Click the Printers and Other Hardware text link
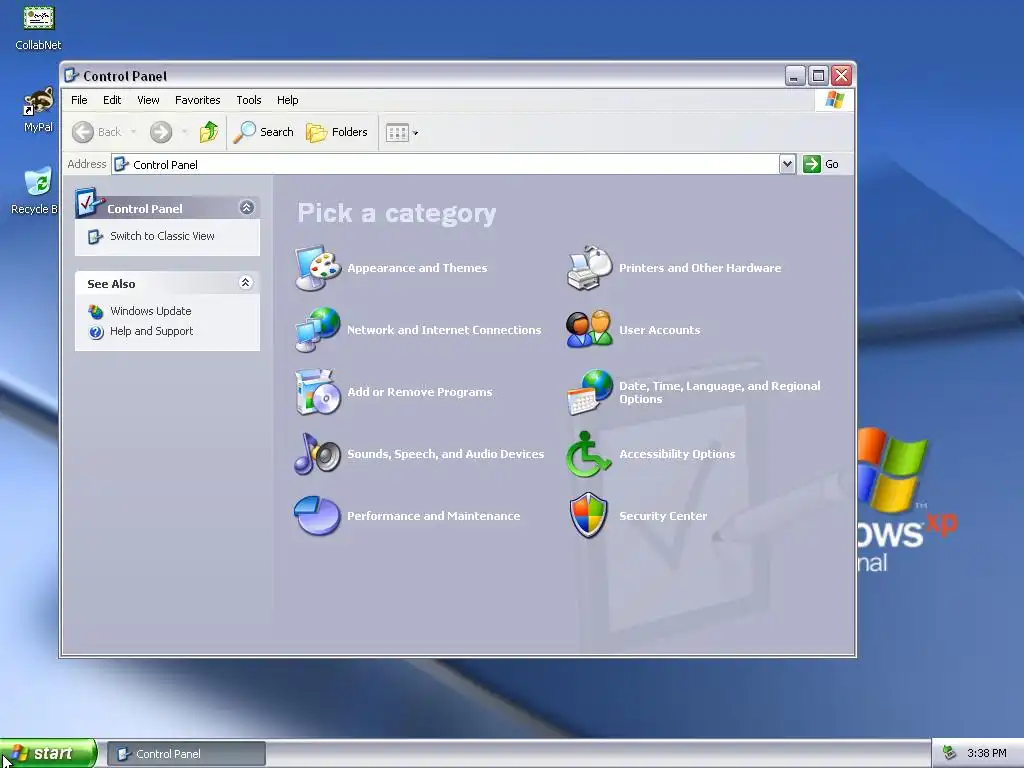This screenshot has height=768, width=1024. coord(700,268)
